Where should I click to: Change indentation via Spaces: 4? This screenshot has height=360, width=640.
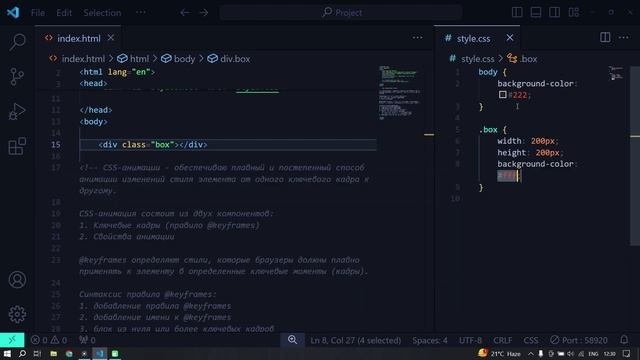pos(430,340)
